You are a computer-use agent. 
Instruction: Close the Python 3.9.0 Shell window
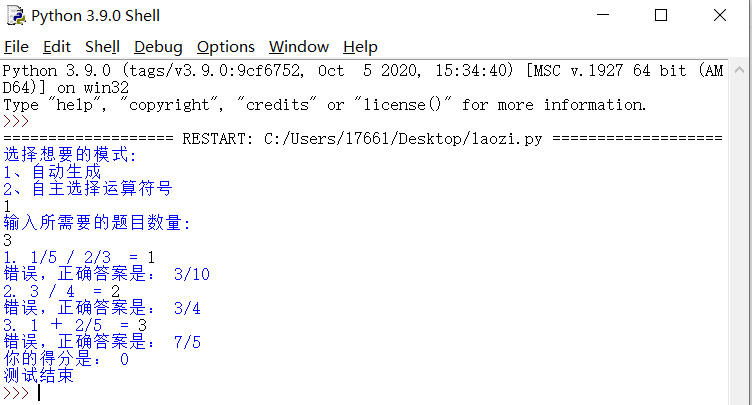720,15
